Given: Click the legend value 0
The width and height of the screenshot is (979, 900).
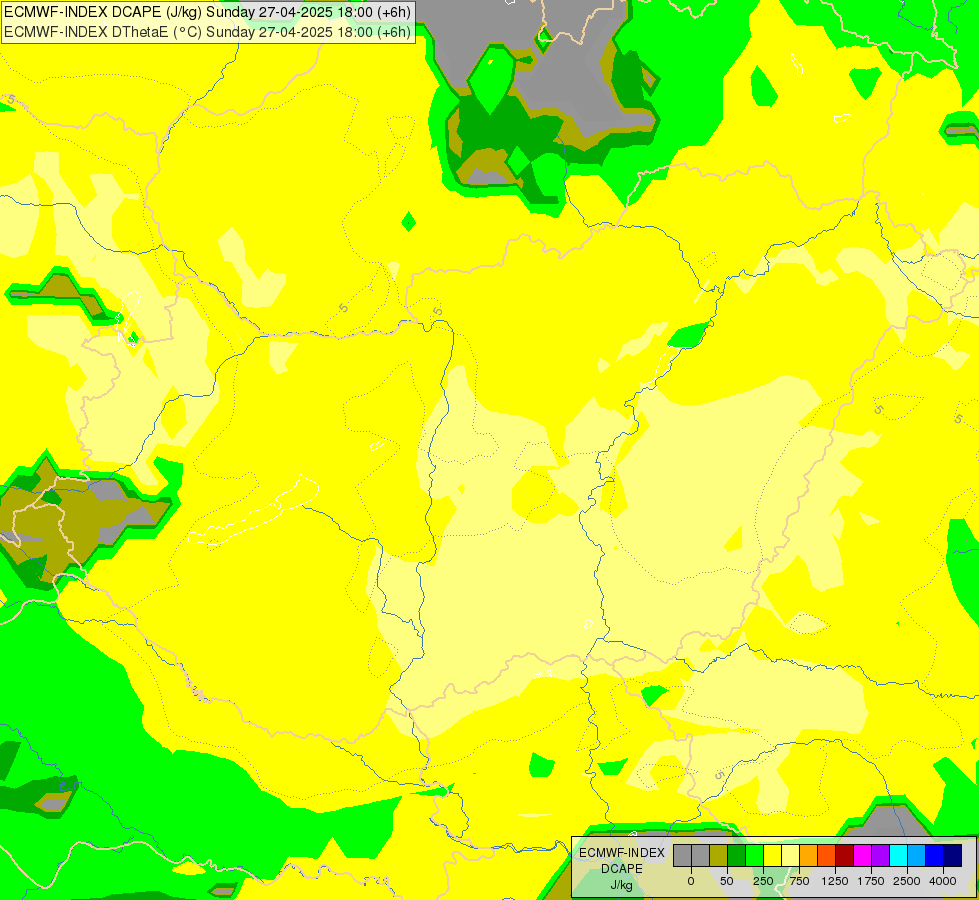Looking at the screenshot, I should 691,881.
